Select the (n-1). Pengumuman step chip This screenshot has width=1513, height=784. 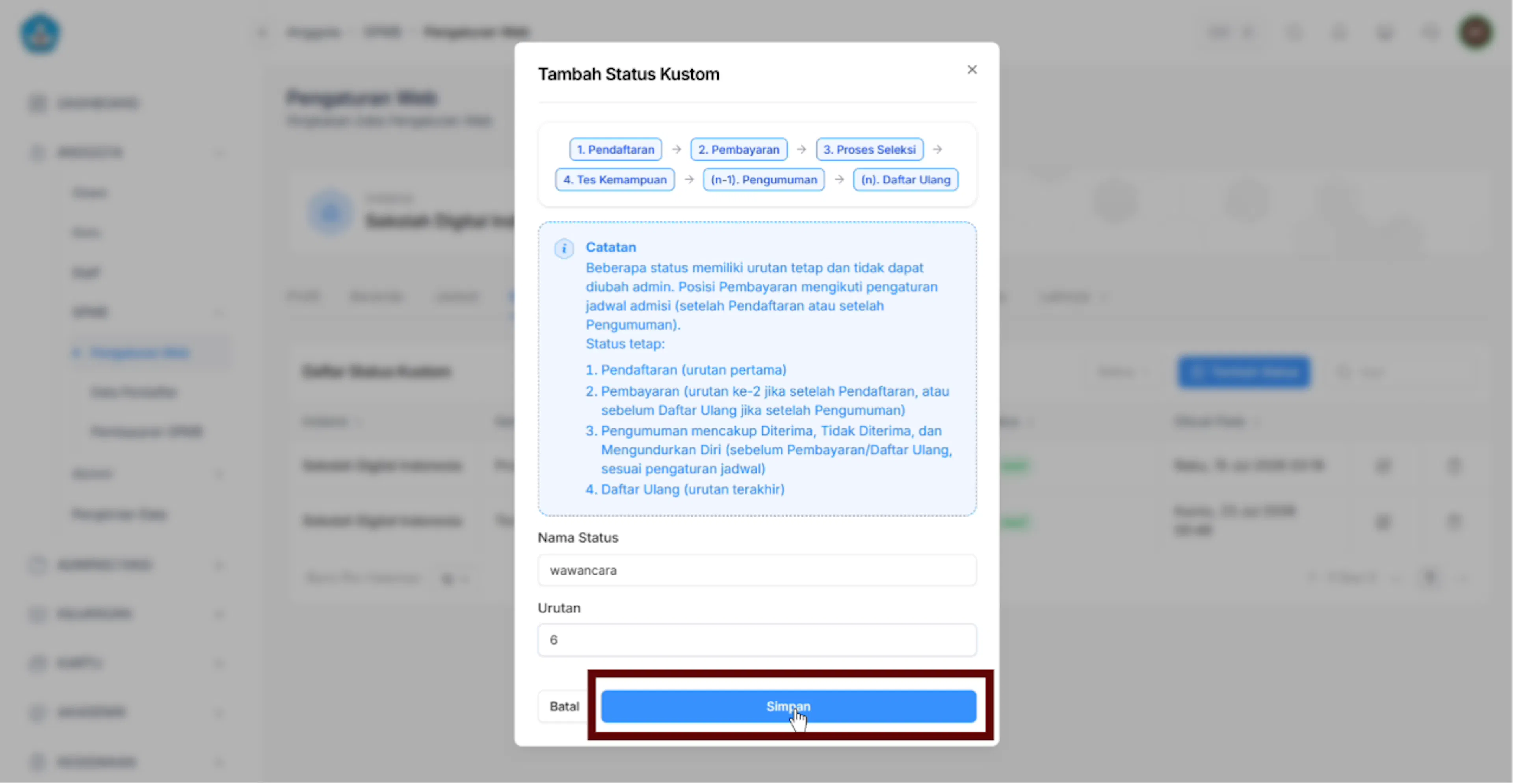coord(764,180)
